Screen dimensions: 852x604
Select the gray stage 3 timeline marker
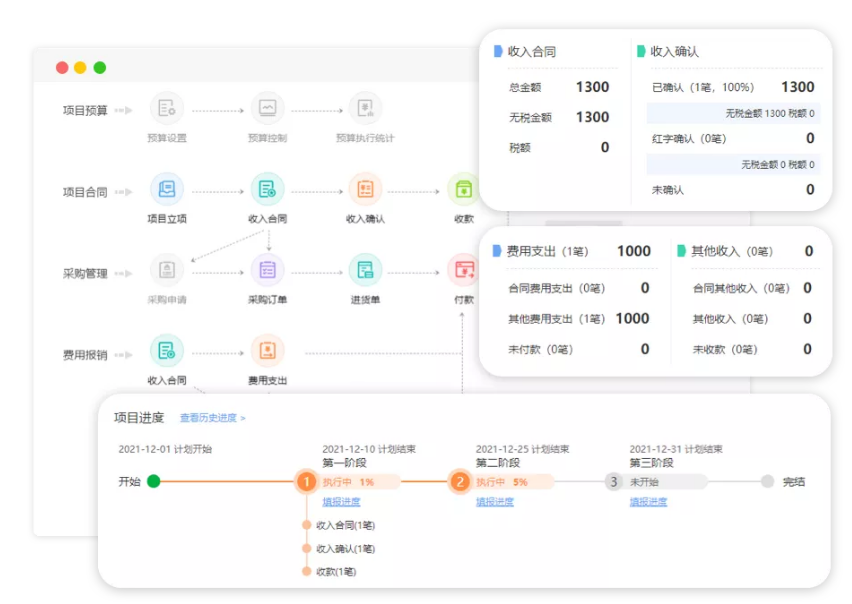click(x=613, y=482)
